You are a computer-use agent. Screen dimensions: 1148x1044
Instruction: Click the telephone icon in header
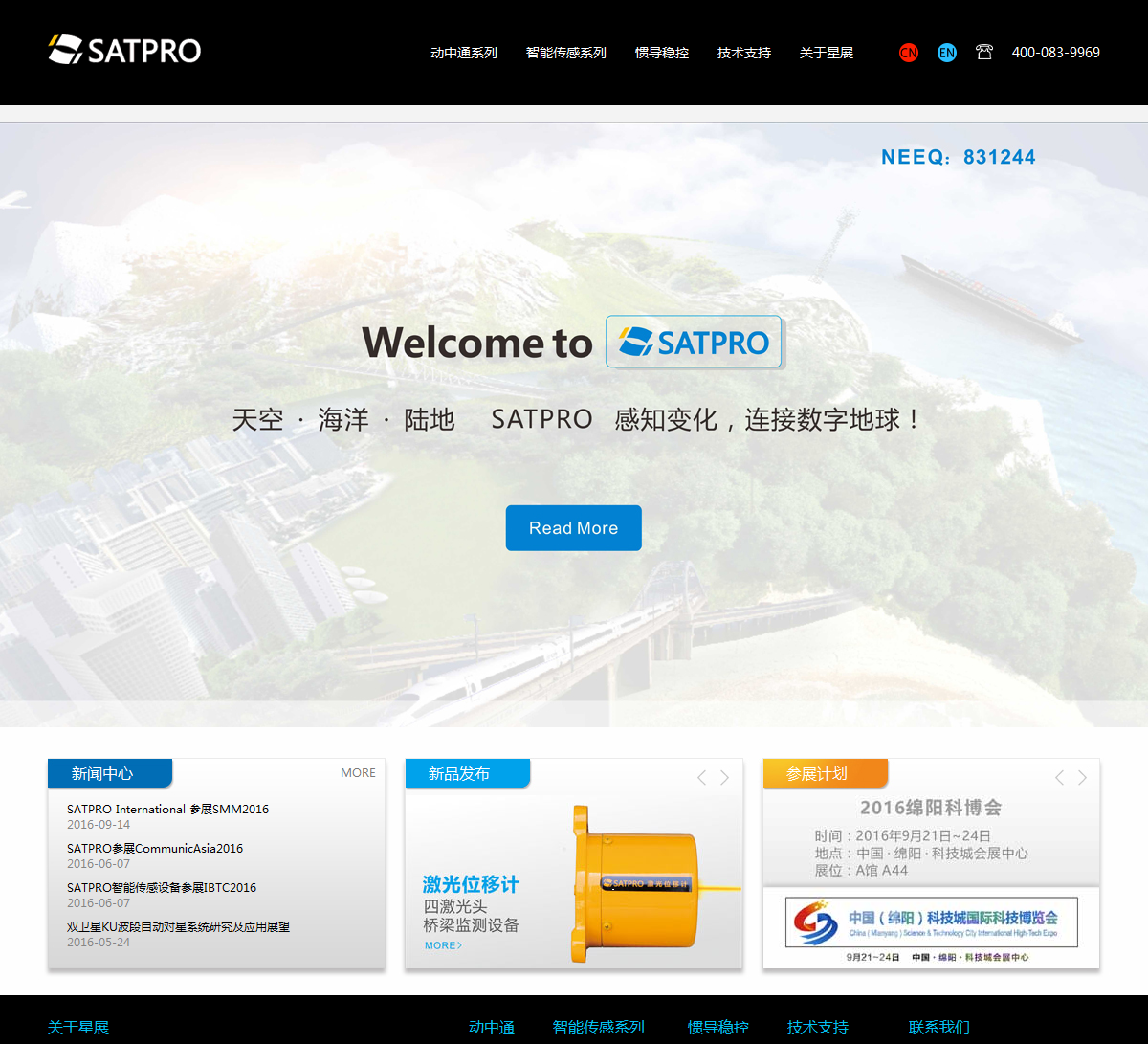(x=983, y=53)
